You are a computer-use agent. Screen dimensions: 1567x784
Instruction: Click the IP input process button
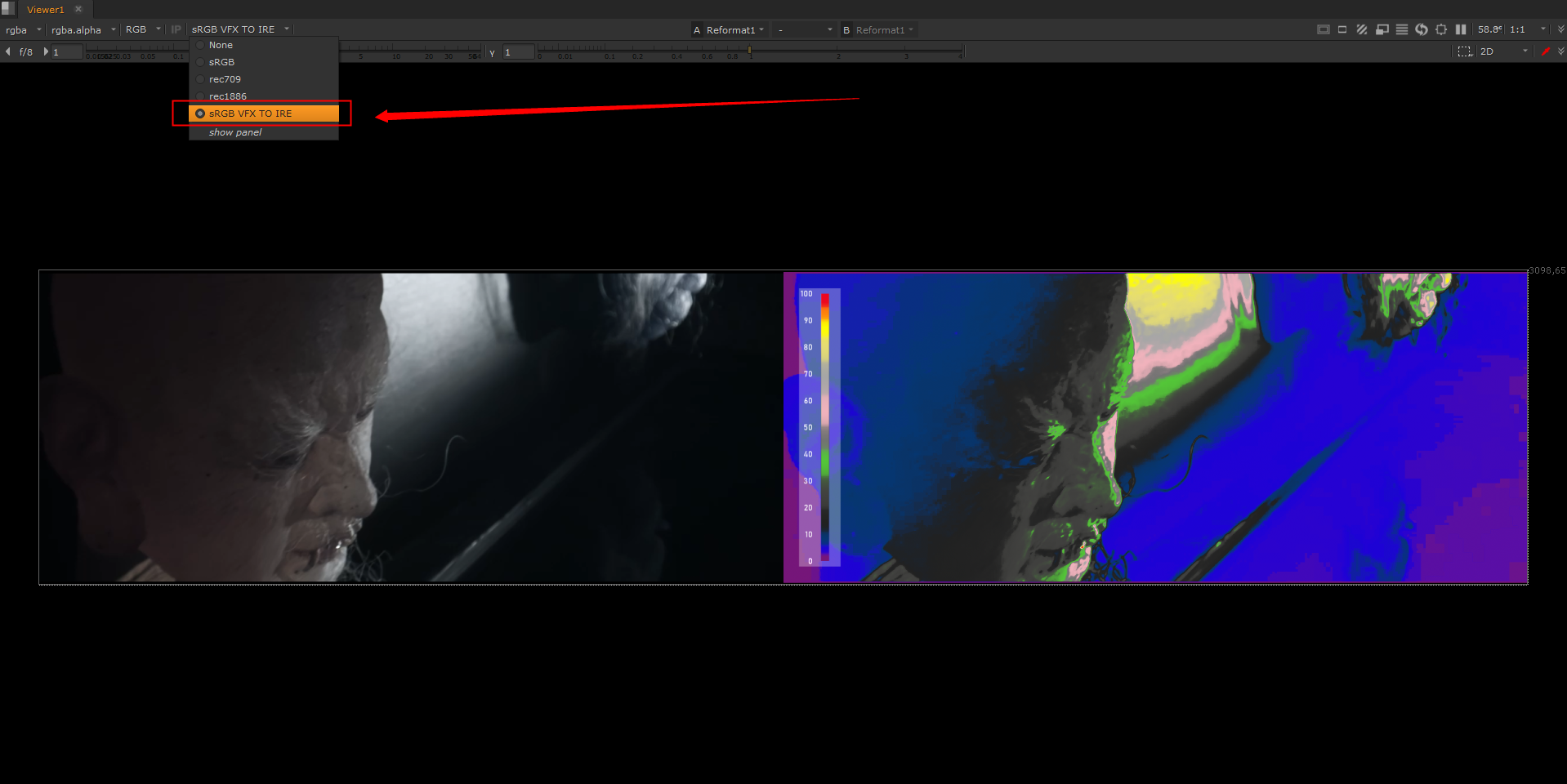coord(176,29)
